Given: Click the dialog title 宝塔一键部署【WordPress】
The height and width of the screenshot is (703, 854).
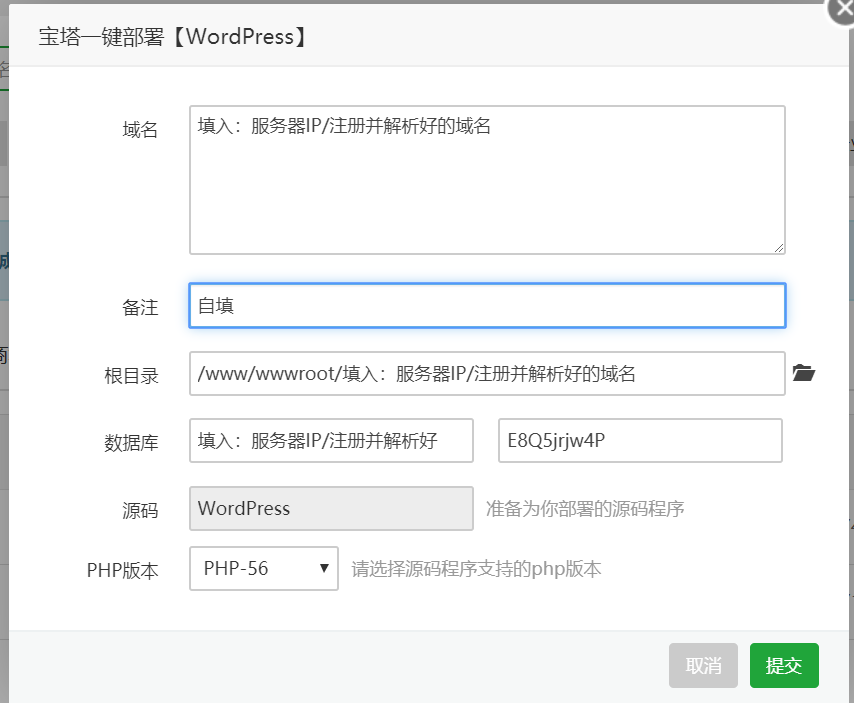Looking at the screenshot, I should pyautogui.click(x=172, y=37).
